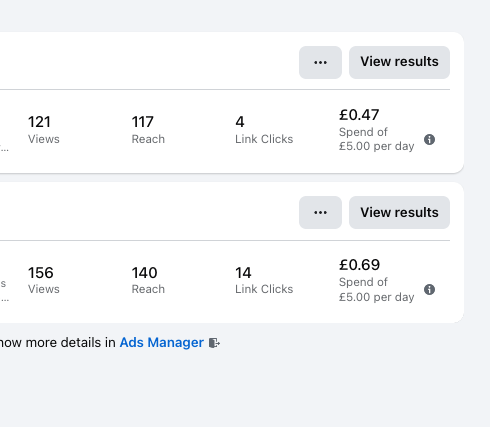490x427 pixels.
Task: Click external link icon after Ads Manager
Action: 214,343
